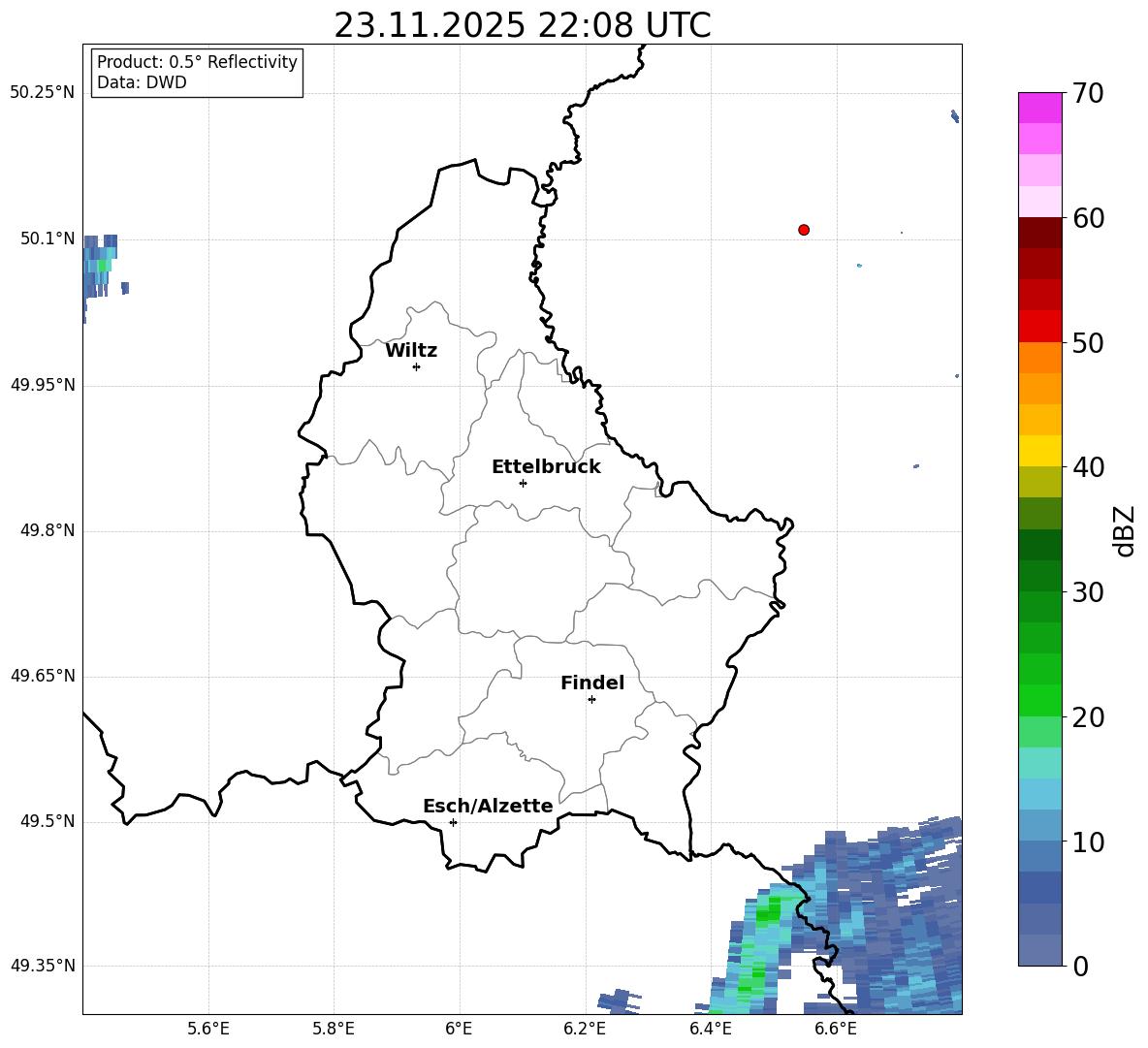Screen dimensions: 1148x1048
Task: Click the Esch/Alzette location cross marker
Action: click(453, 822)
